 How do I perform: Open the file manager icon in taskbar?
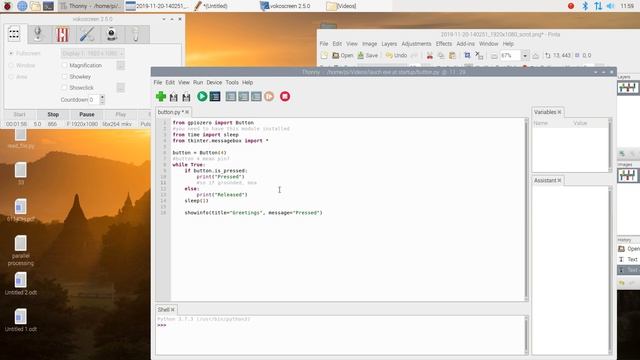(x=36, y=6)
